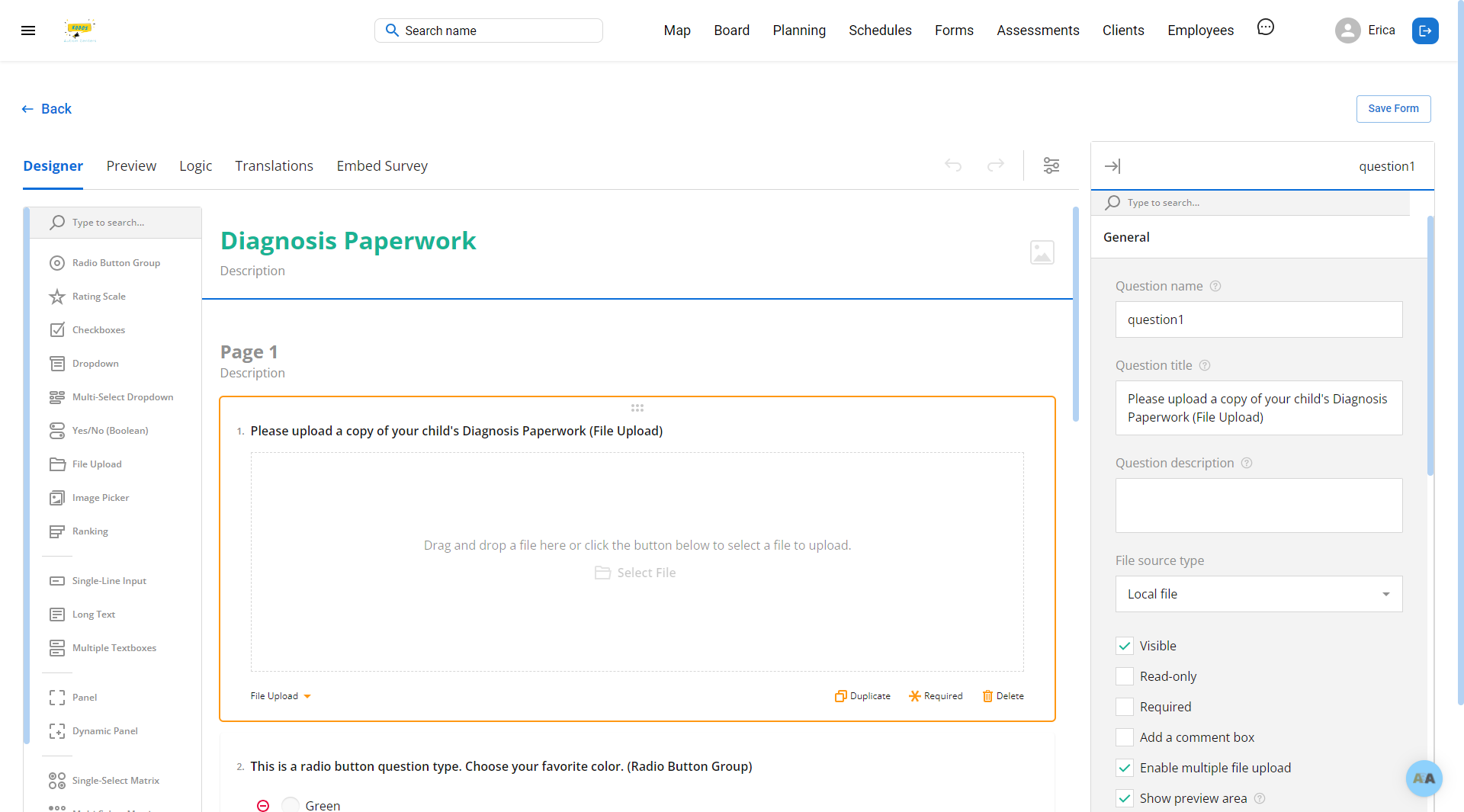Click the Question name input field
Screen dimensions: 1464x812
(x=1258, y=319)
